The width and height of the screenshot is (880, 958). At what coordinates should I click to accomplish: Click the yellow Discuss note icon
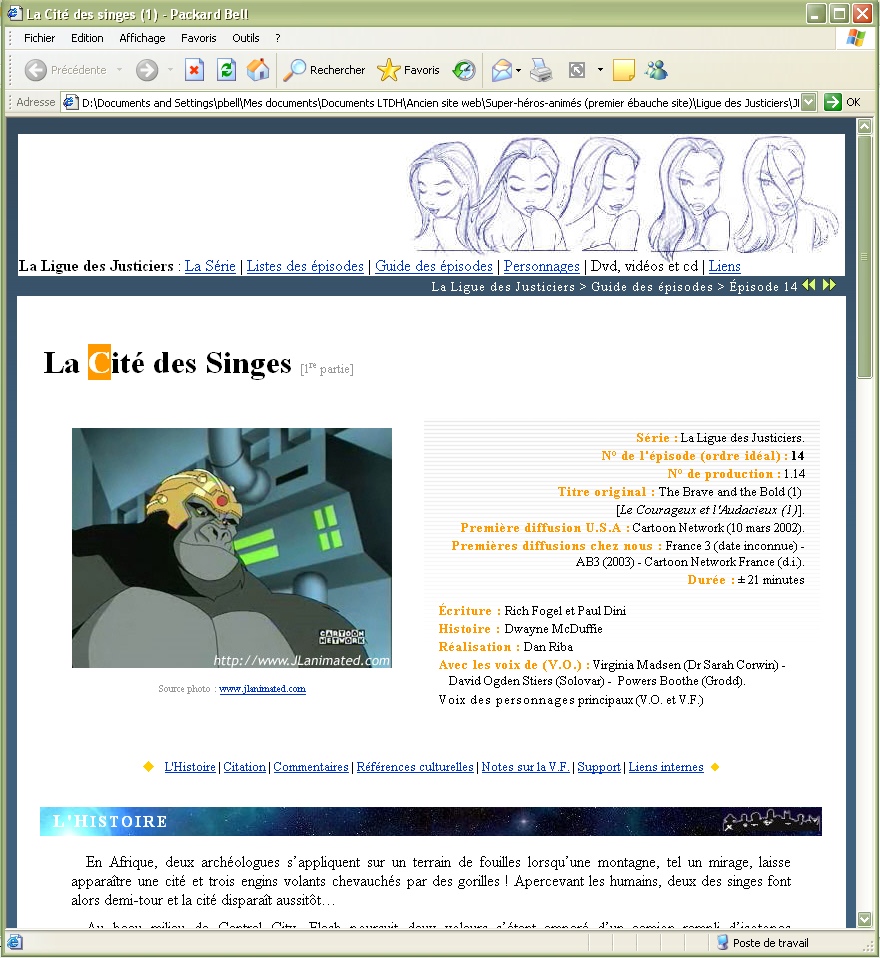click(x=623, y=70)
